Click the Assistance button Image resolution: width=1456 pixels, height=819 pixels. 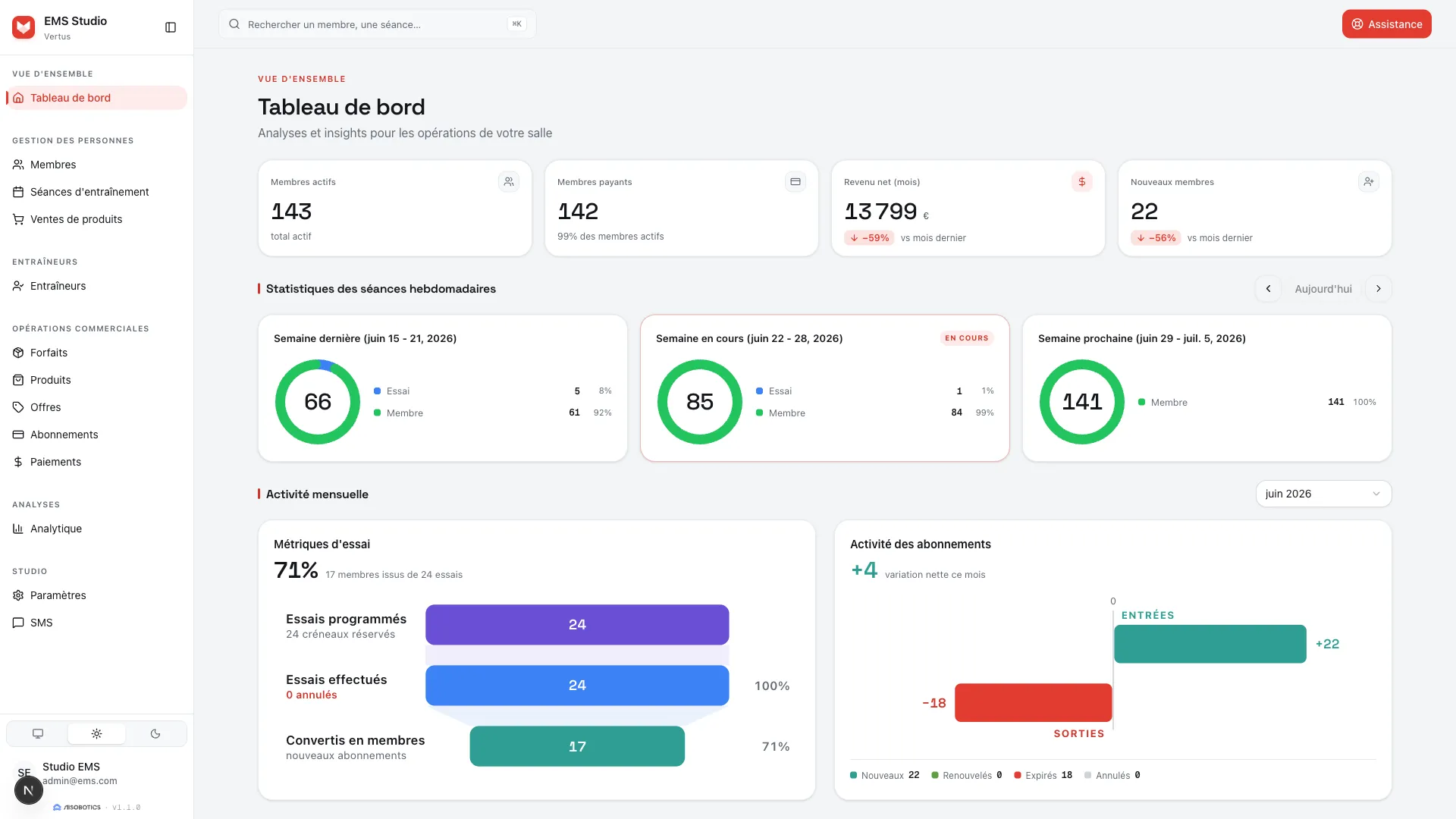tap(1386, 24)
